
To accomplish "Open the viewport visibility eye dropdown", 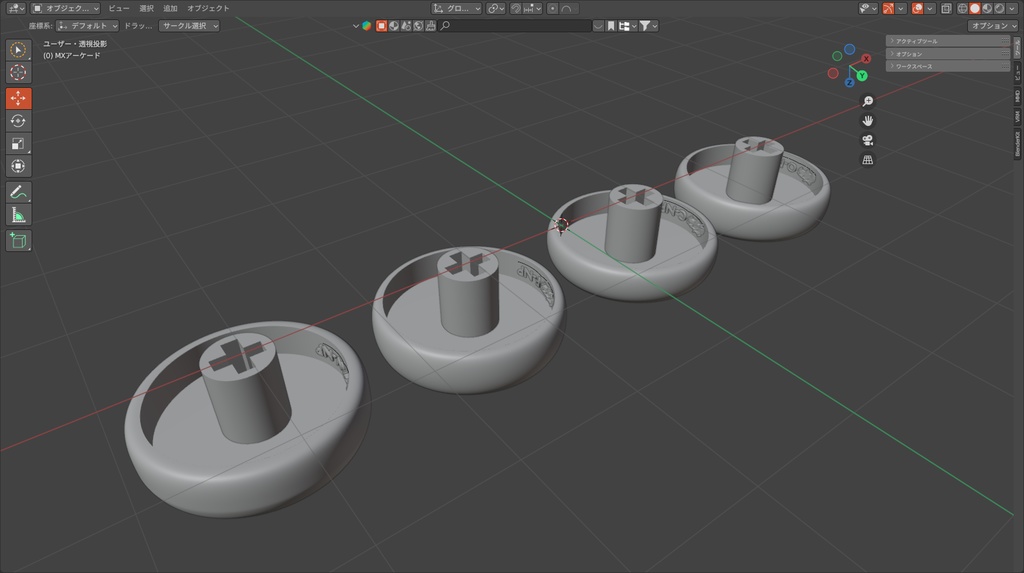I will [x=868, y=8].
